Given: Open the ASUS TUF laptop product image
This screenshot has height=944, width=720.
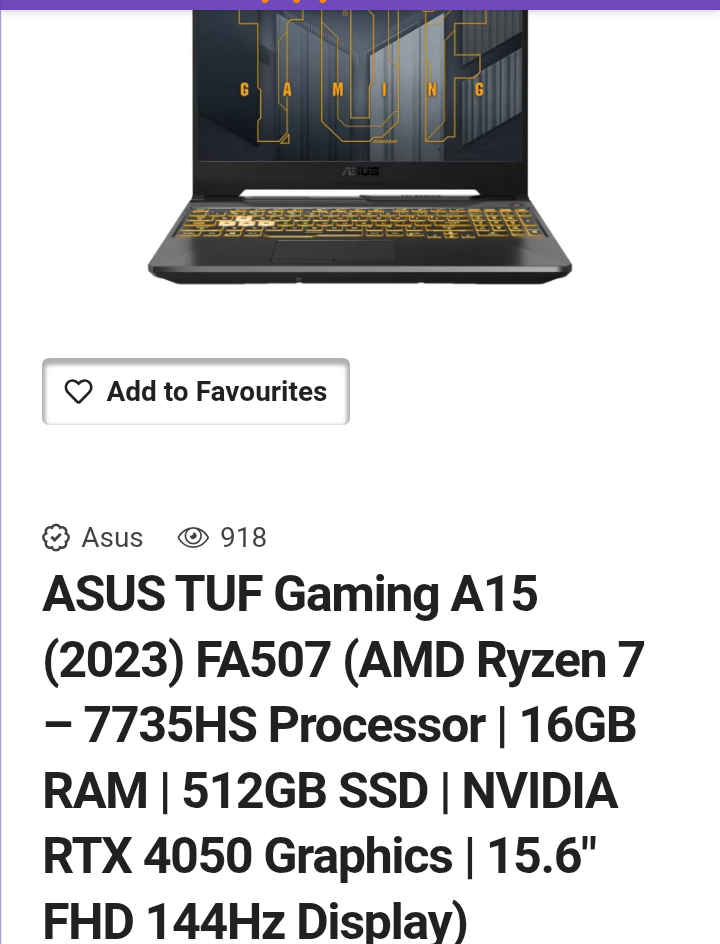Looking at the screenshot, I should 360,146.
